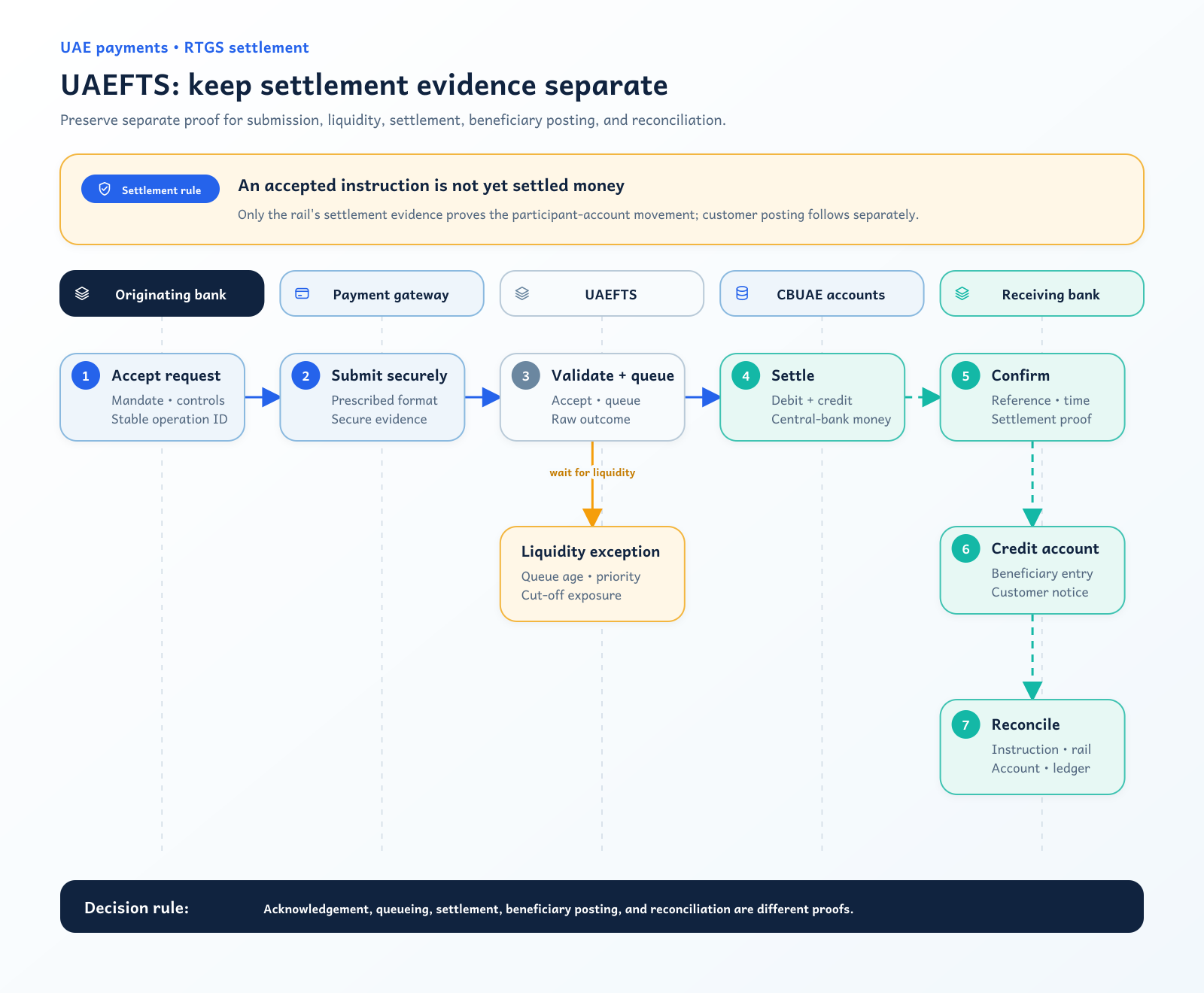Click the layers icon beside UAEFTS lane header
Image resolution: width=1204 pixels, height=993 pixels.
point(522,293)
